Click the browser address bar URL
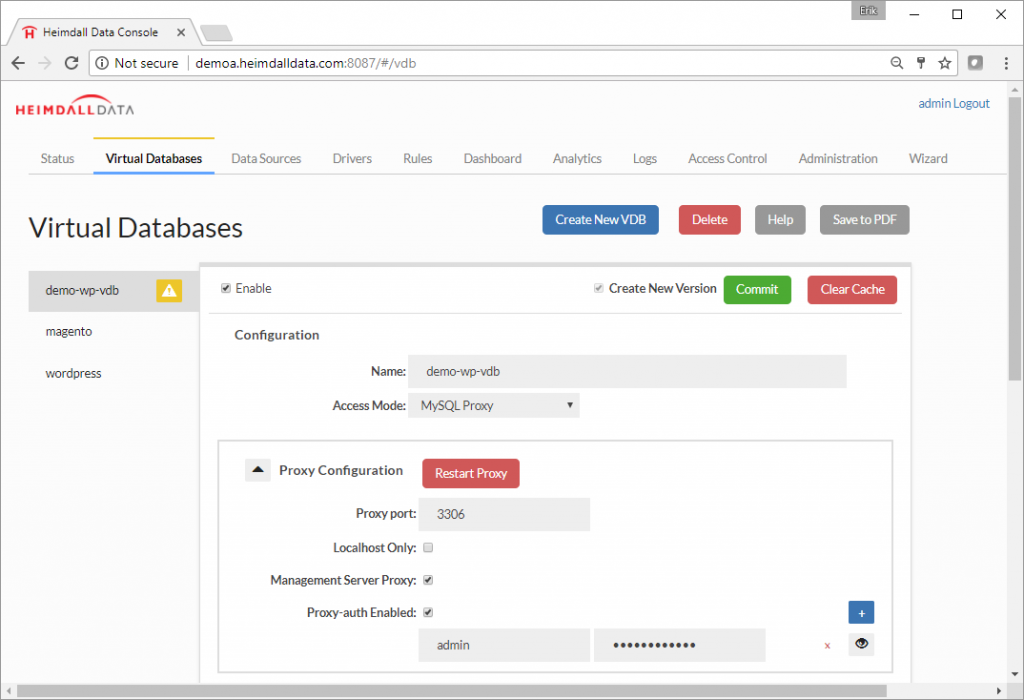The image size is (1024, 700). click(x=306, y=63)
